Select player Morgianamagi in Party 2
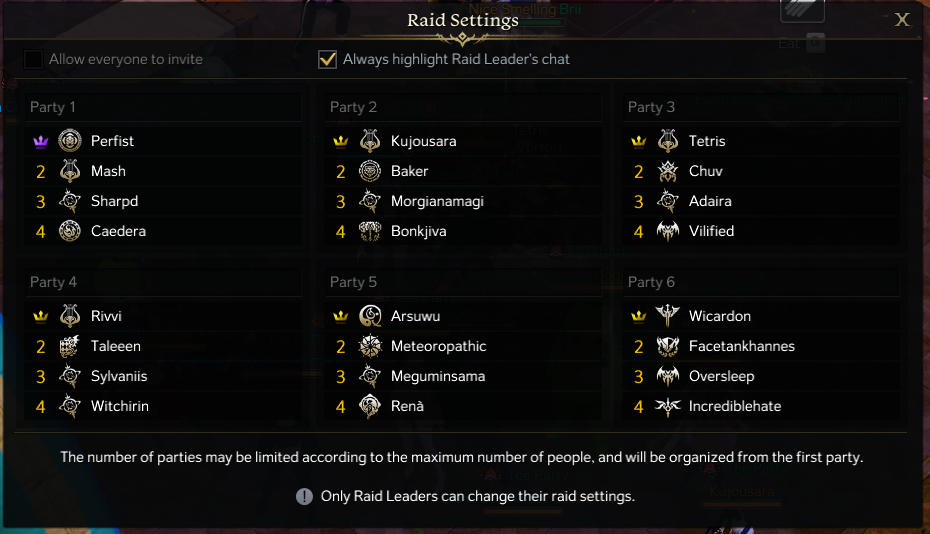The image size is (930, 534). point(437,201)
